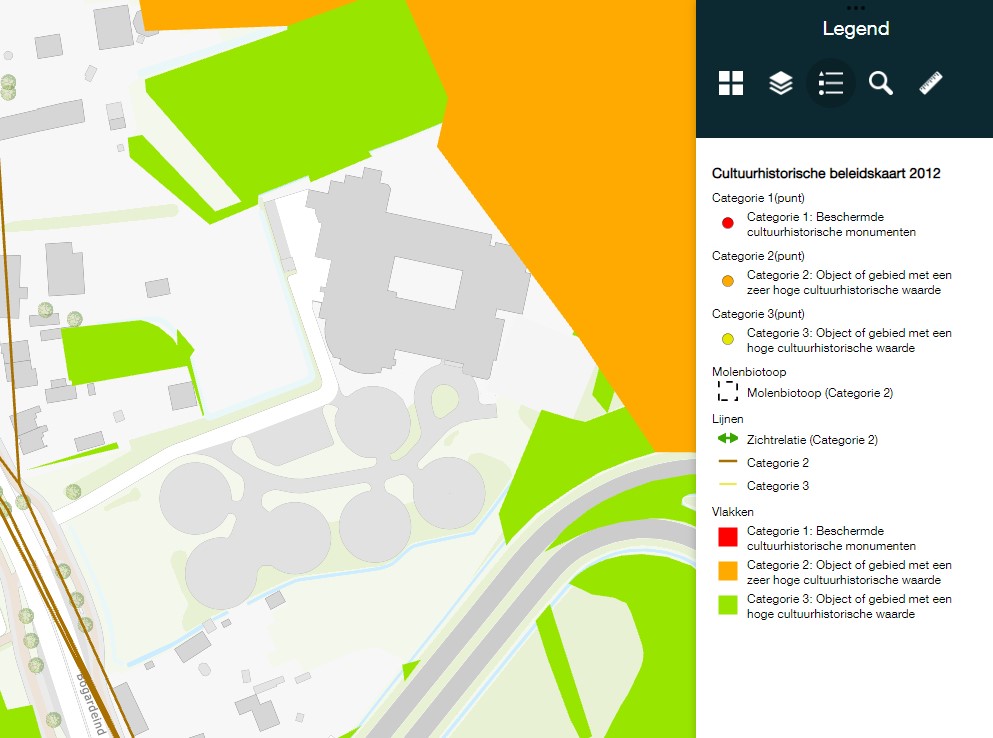The width and height of the screenshot is (993, 738).
Task: Click the Molenbiotoop dashed square symbol
Action: click(728, 392)
